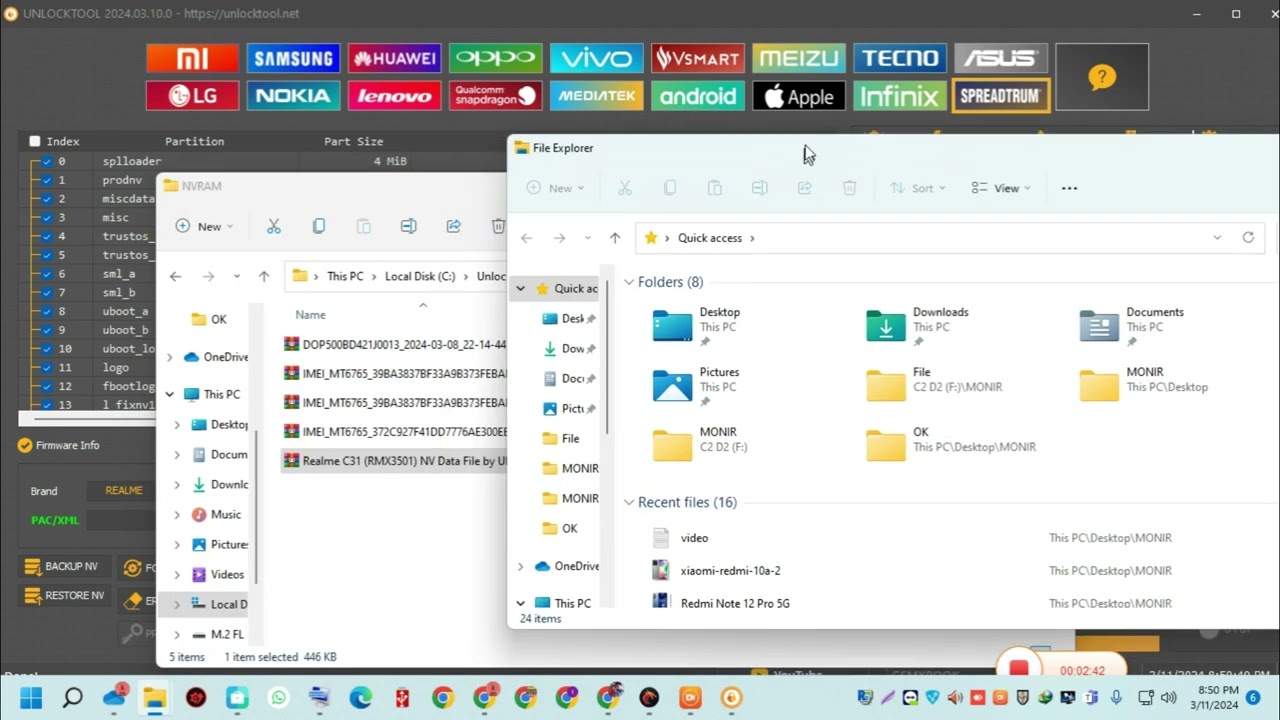The height and width of the screenshot is (720, 1280).
Task: Click the orange question mark help icon
Action: (1102, 76)
